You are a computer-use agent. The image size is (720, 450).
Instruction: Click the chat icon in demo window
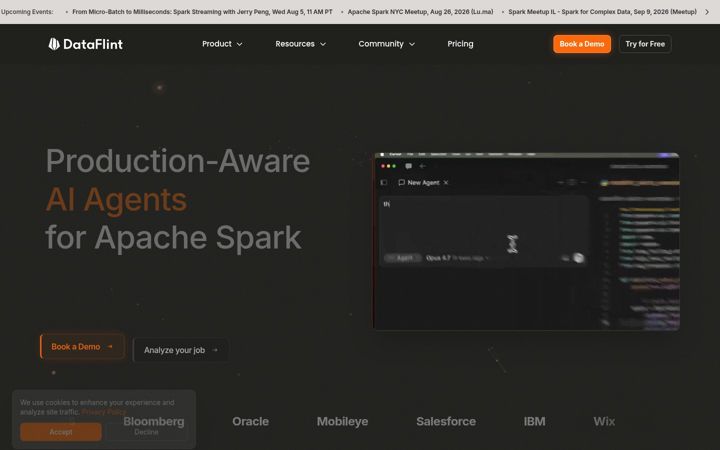[x=408, y=166]
